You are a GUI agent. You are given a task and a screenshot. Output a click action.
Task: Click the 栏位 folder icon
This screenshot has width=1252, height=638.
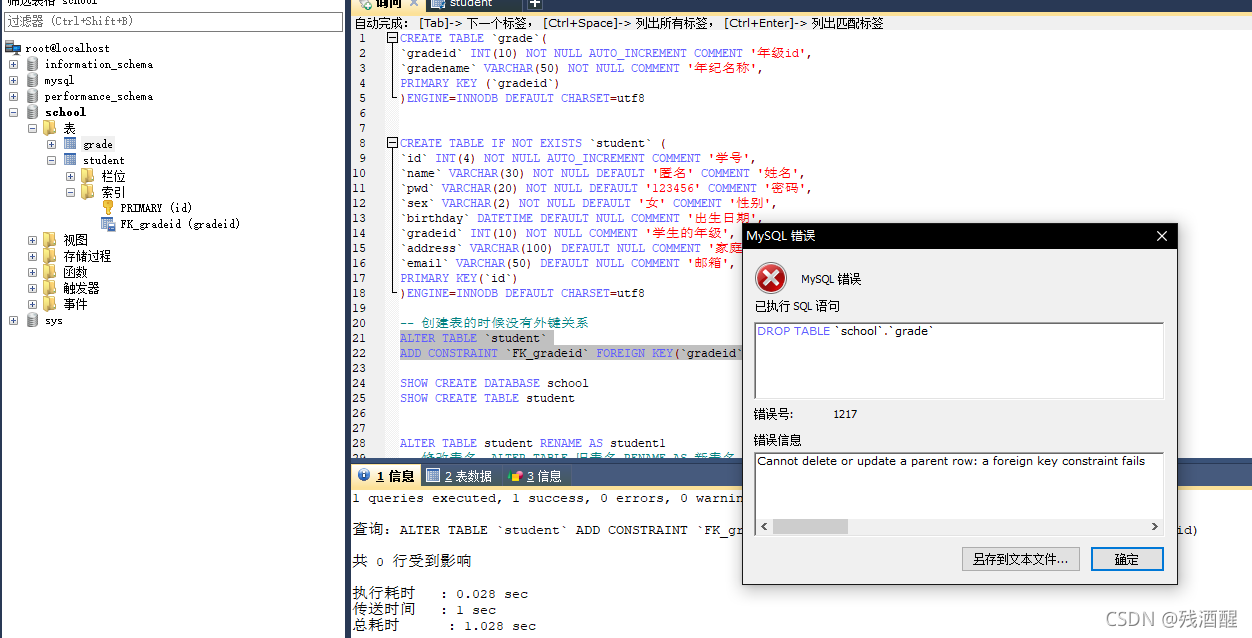(89, 176)
